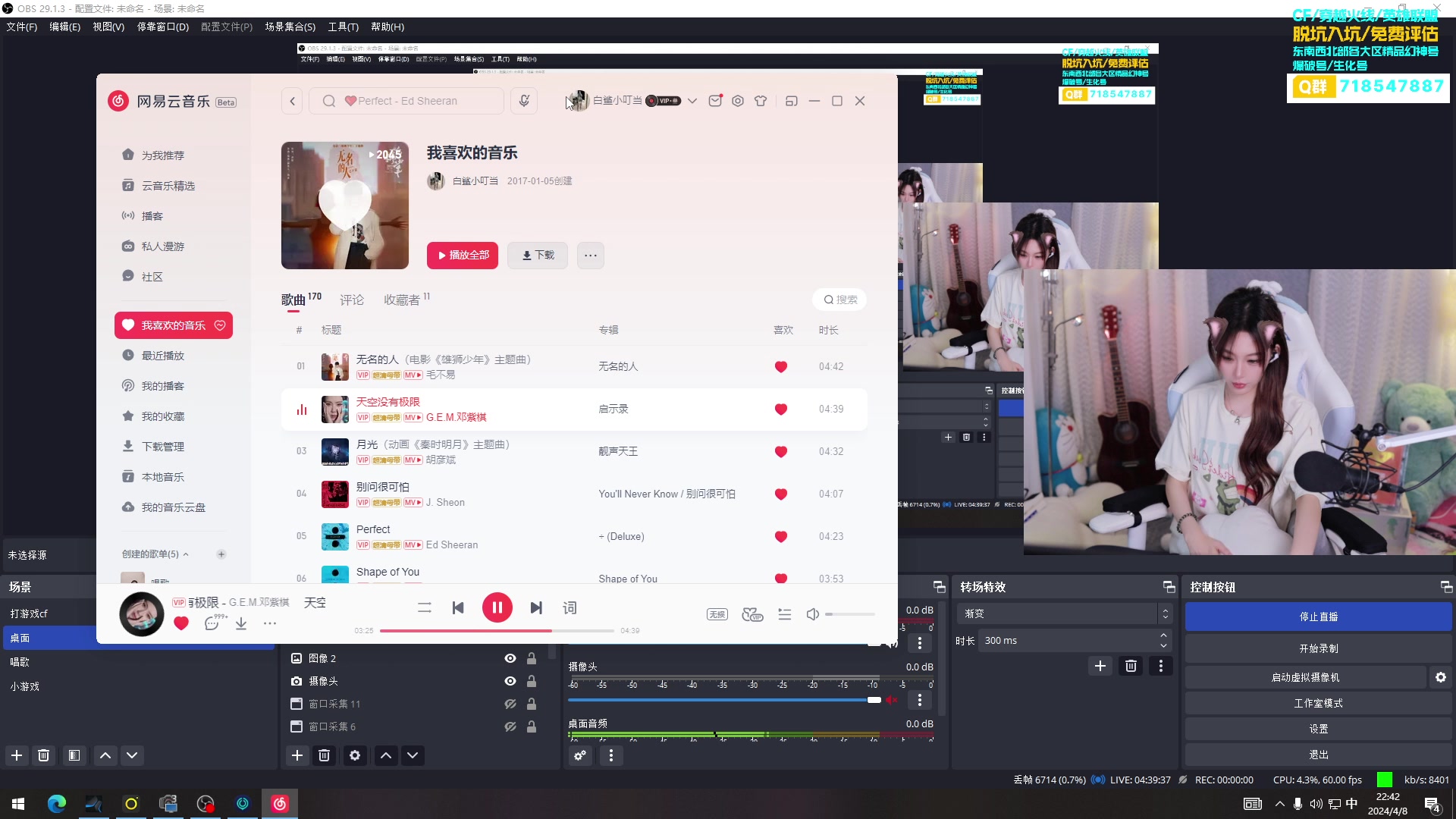Open the play queue list icon
This screenshot has height=819, width=1456.
[x=785, y=614]
